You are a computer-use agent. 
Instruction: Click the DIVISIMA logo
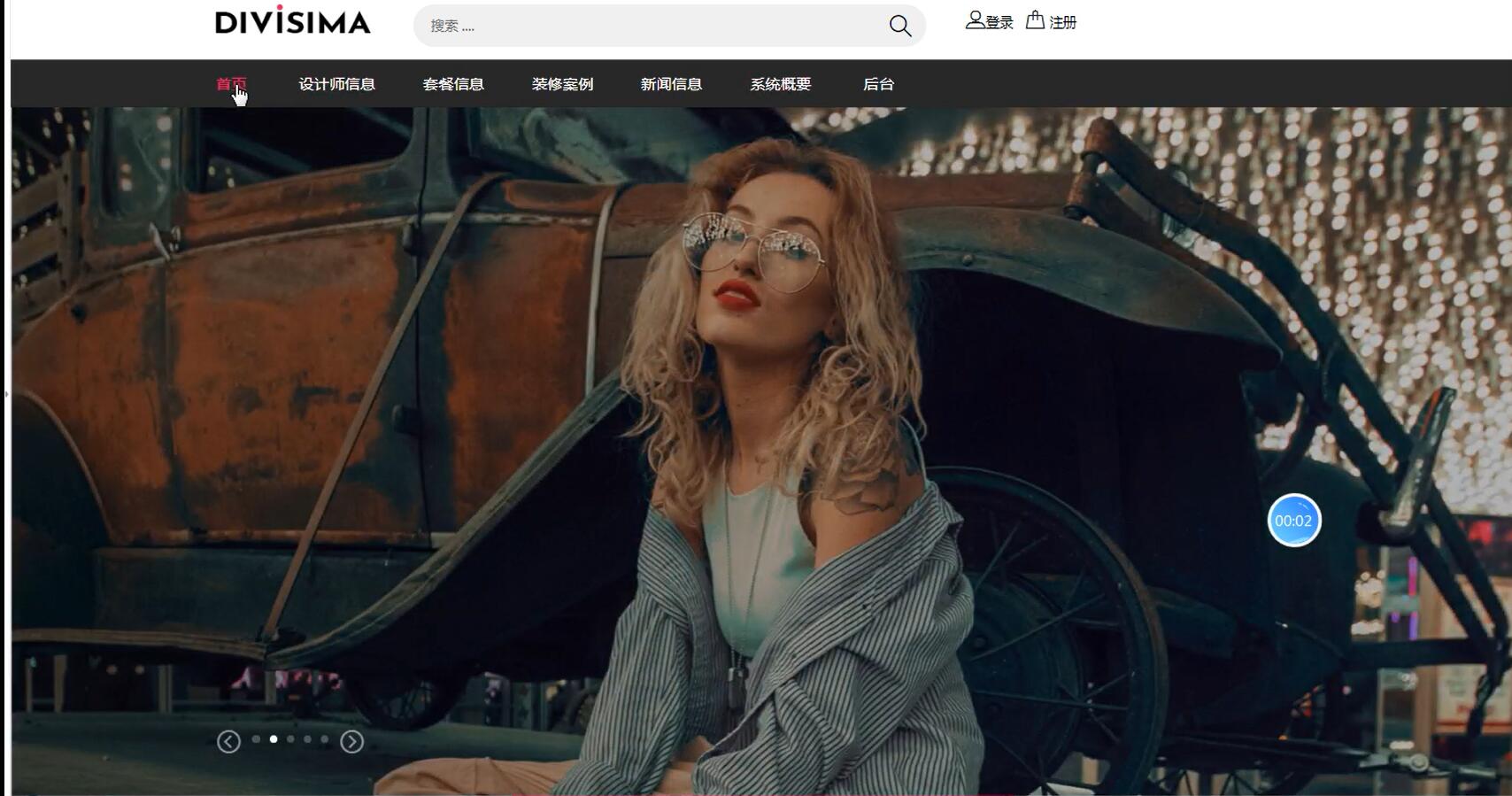pos(292,21)
